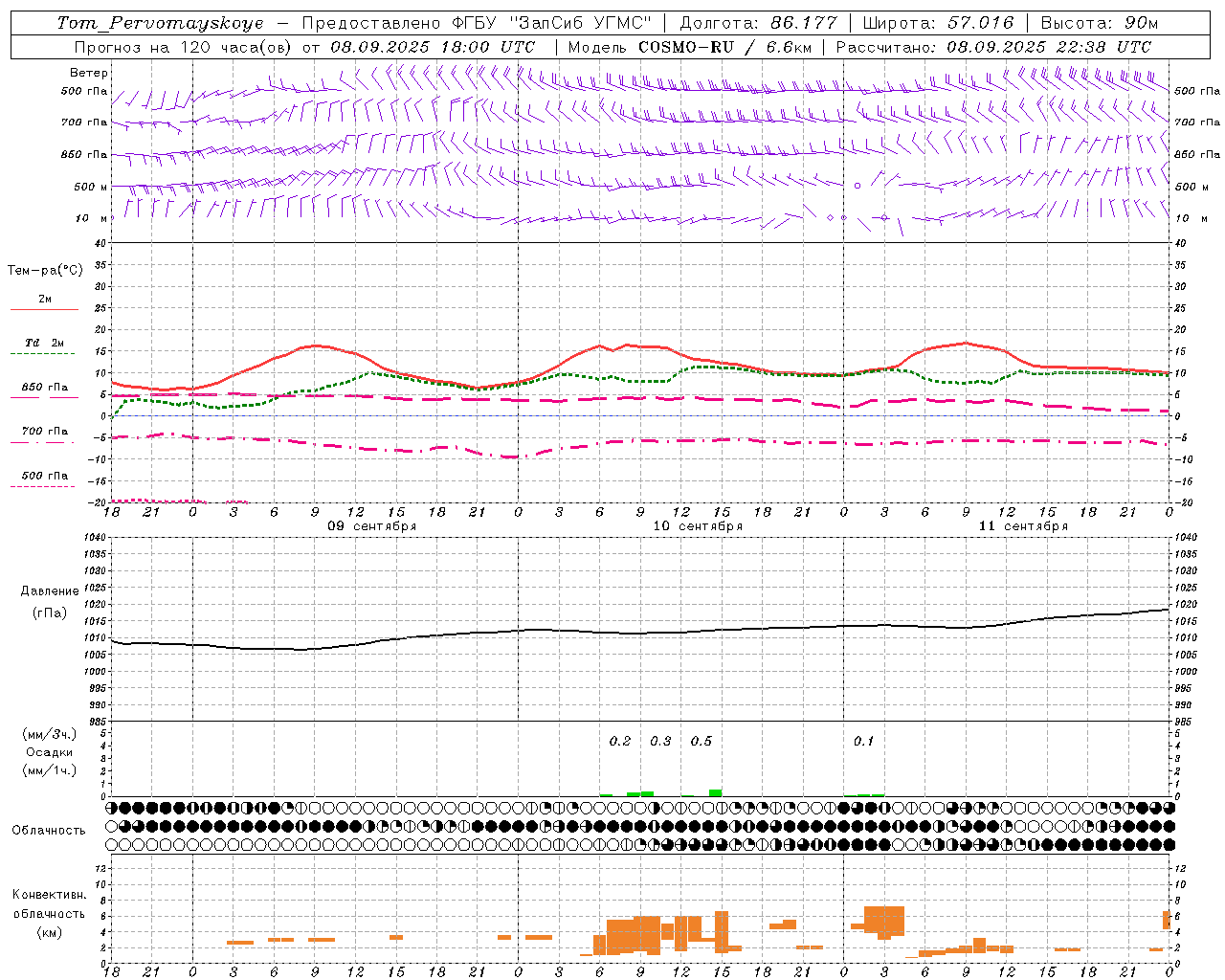Screen dimensions: 1225x980
Task: Click the (мм/1ч.) precipitation unit label
Action: click(50, 771)
